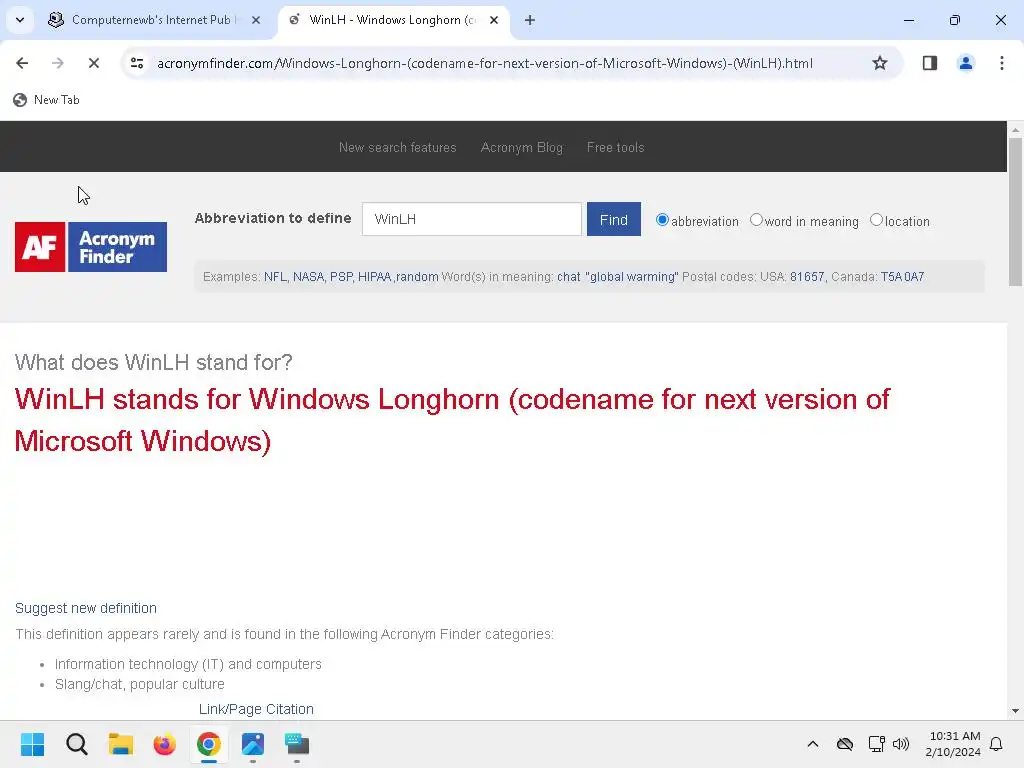Click the 81657 postal code example
Screen dimensions: 1024x768
coord(807,277)
